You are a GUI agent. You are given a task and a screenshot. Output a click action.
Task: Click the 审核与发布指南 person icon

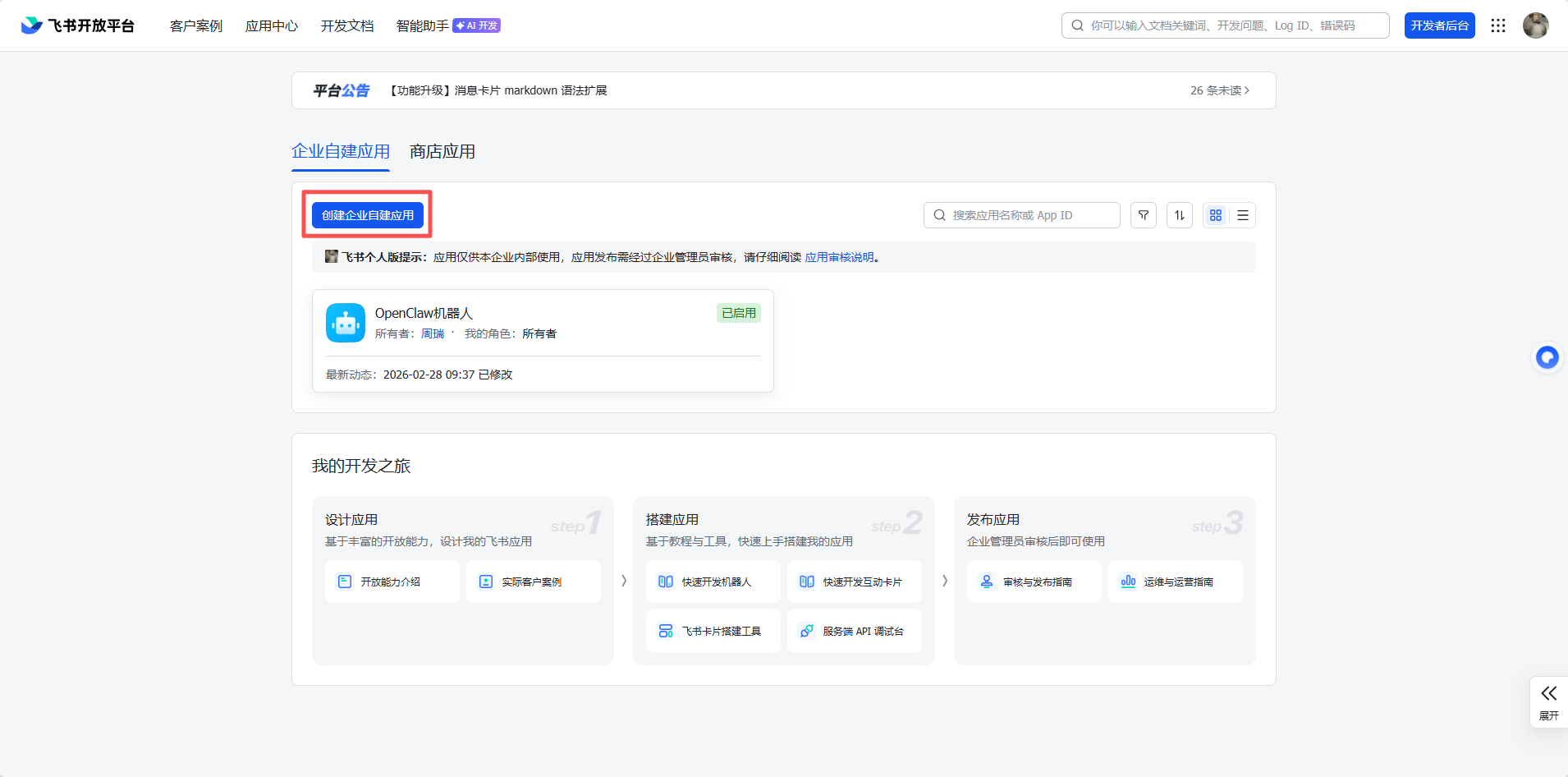[987, 582]
